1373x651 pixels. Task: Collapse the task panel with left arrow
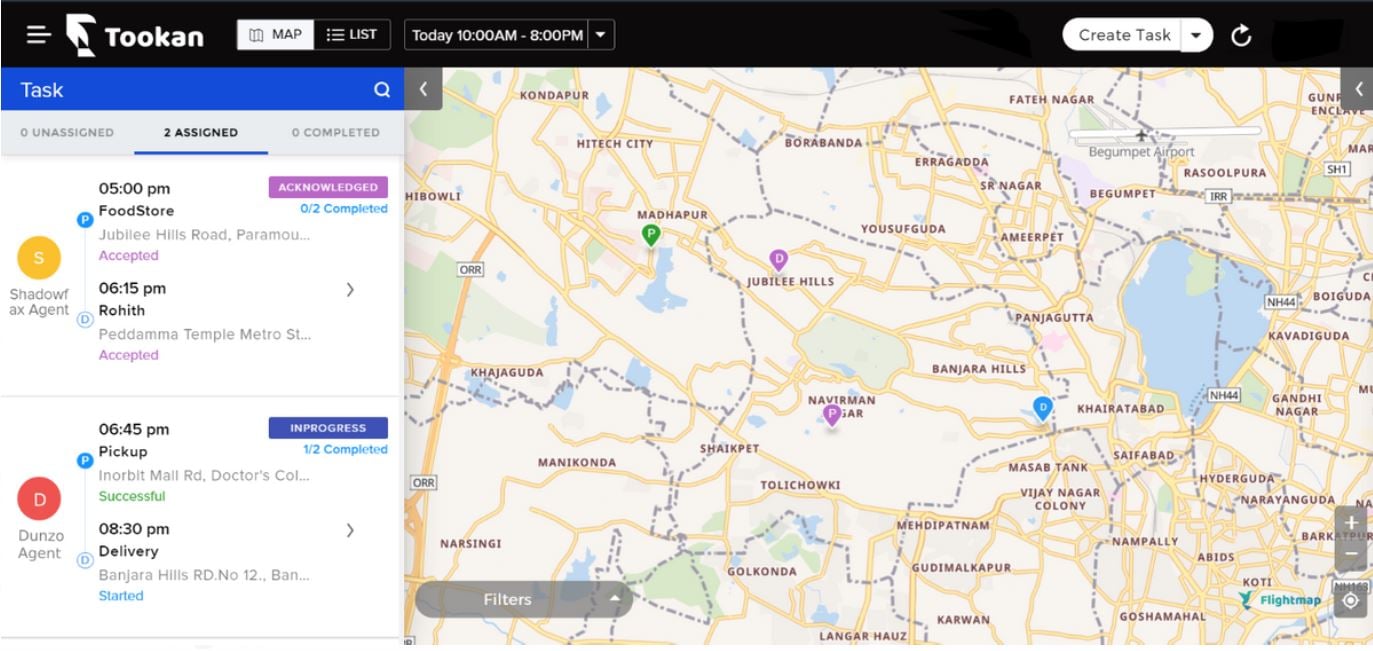click(423, 89)
